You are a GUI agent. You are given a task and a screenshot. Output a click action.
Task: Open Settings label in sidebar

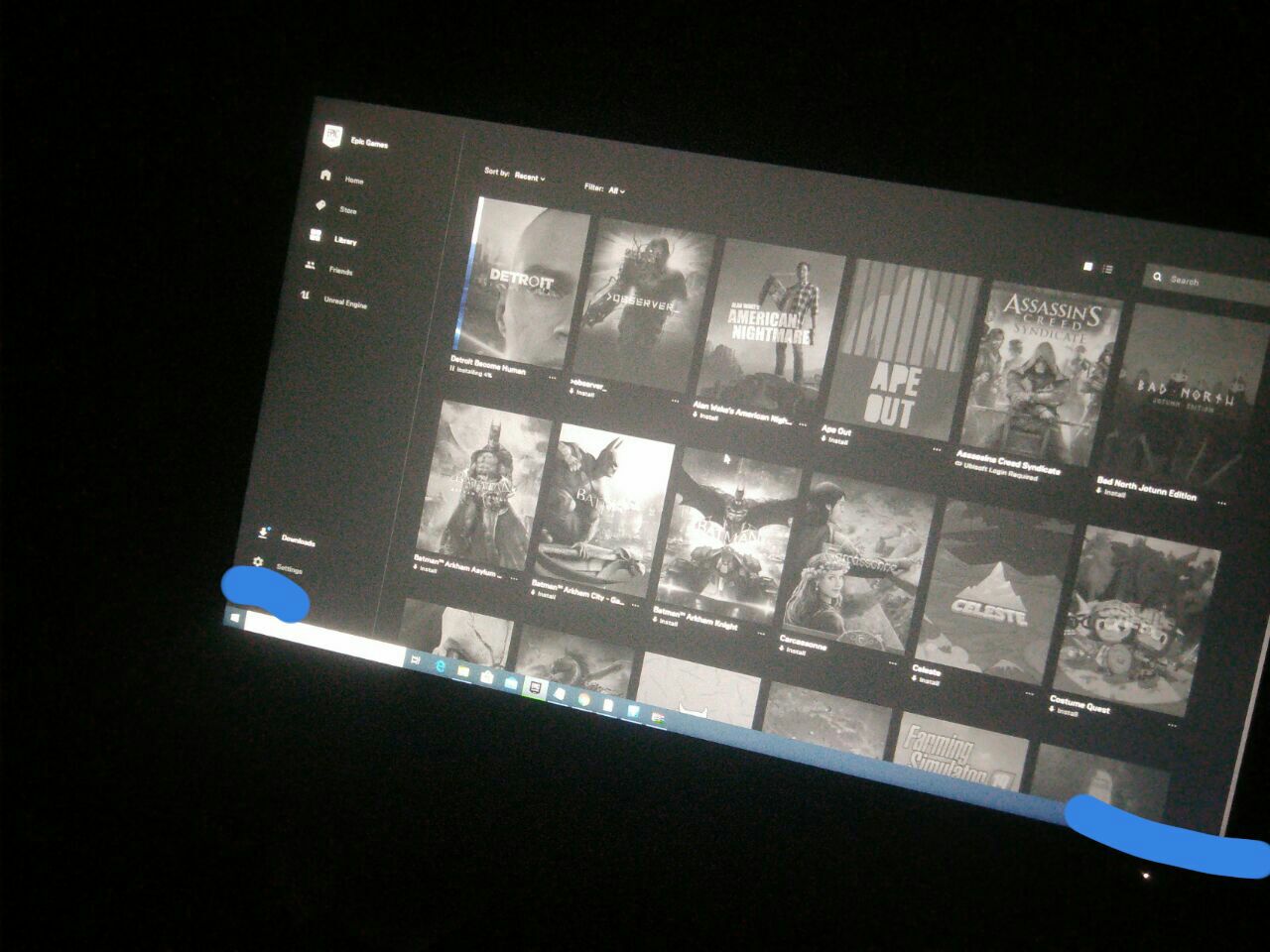(289, 569)
